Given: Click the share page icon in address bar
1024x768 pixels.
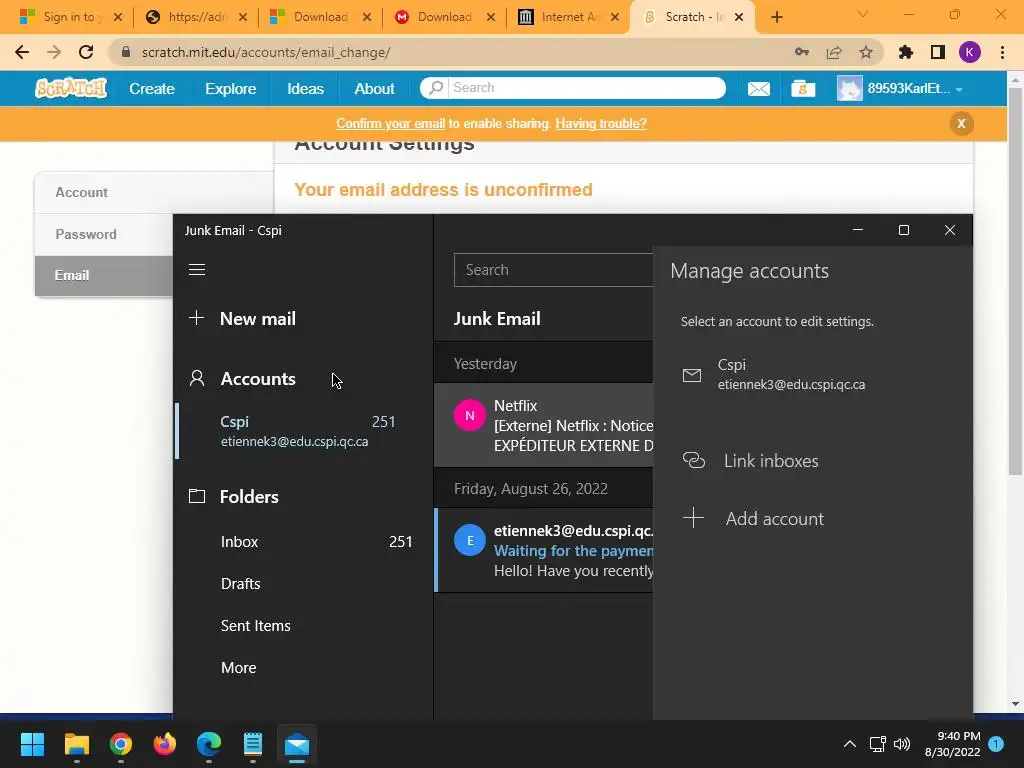Looking at the screenshot, I should coord(834,52).
